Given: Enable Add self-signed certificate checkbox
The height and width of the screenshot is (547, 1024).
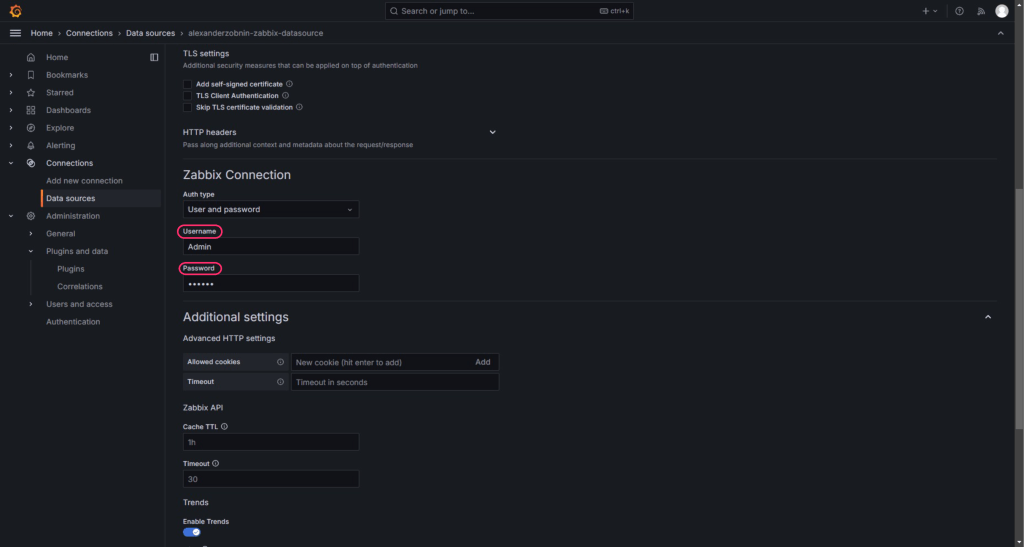Looking at the screenshot, I should point(187,84).
